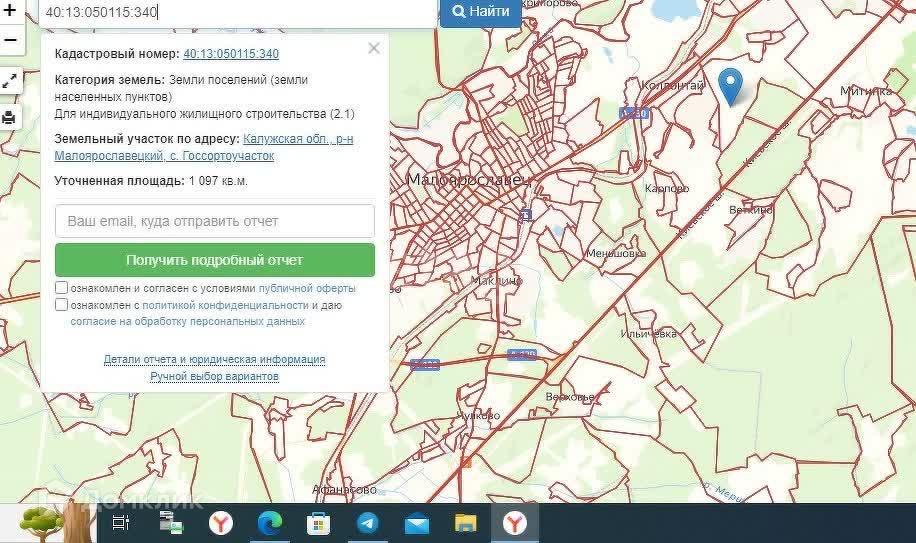Image resolution: width=916 pixels, height=543 pixels.
Task: Open Microsoft Edge from the taskbar
Action: click(269, 523)
